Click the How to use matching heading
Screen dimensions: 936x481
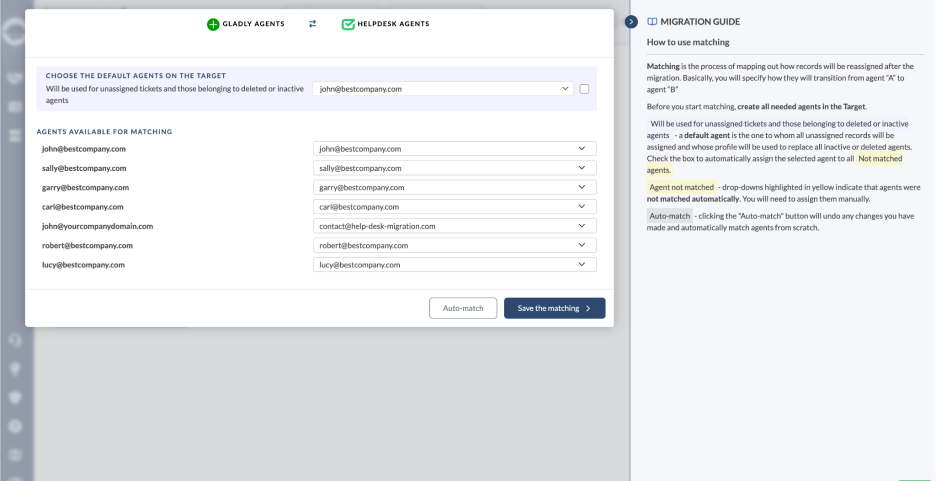click(x=688, y=42)
